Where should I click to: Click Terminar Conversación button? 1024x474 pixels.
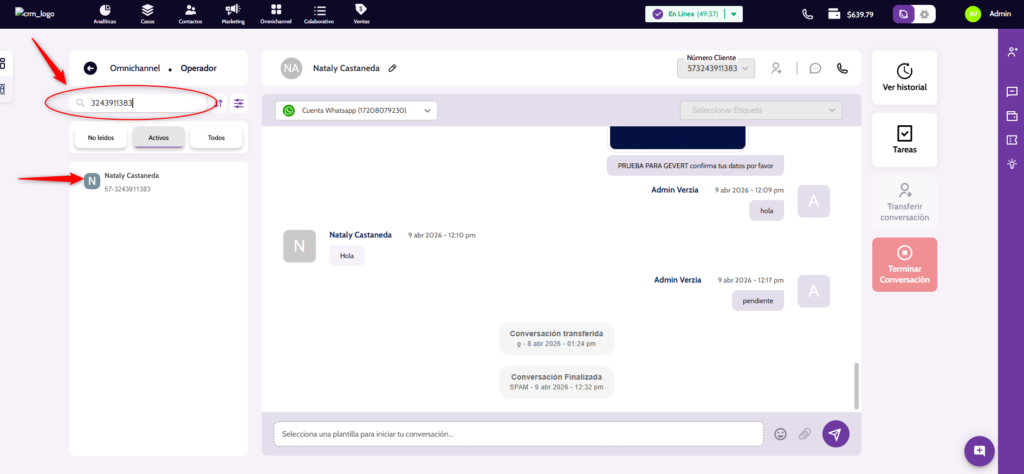click(904, 264)
